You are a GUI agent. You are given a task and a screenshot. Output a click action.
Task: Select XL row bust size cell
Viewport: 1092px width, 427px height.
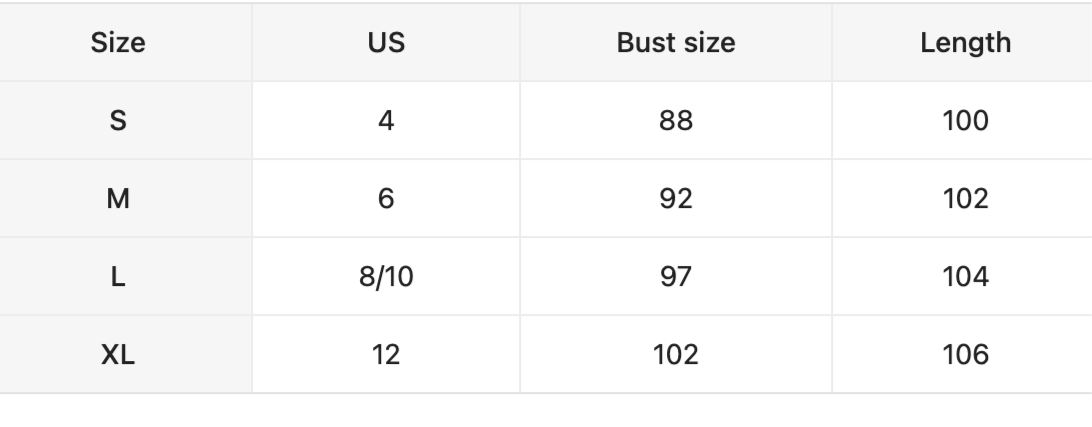[676, 354]
